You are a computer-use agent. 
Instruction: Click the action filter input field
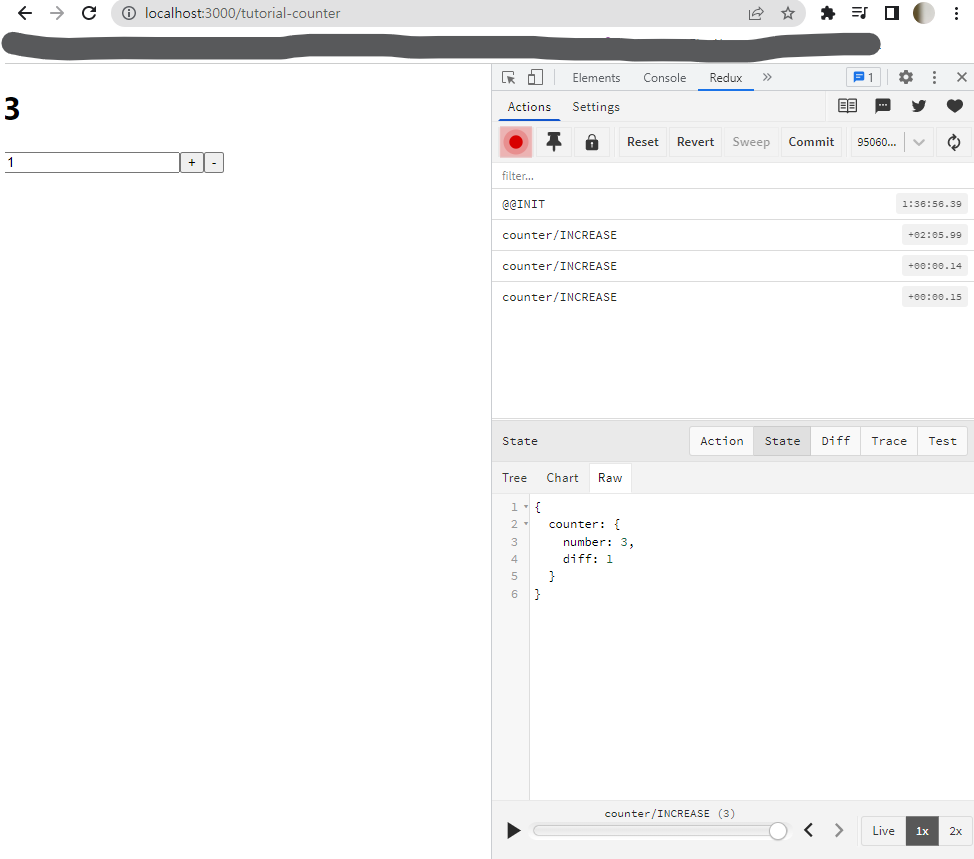click(732, 176)
